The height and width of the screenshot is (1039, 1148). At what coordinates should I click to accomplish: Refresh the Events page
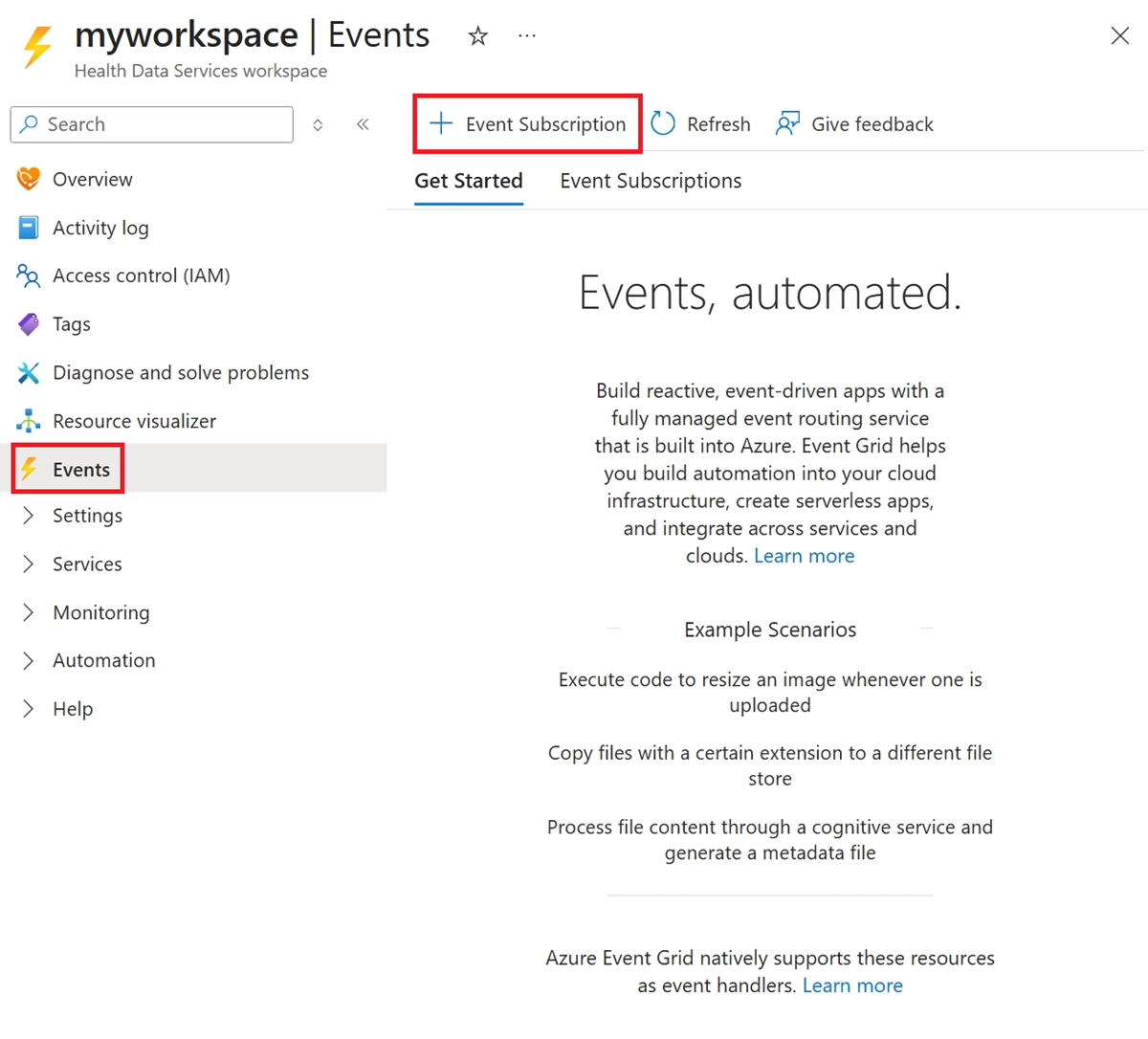tap(700, 123)
